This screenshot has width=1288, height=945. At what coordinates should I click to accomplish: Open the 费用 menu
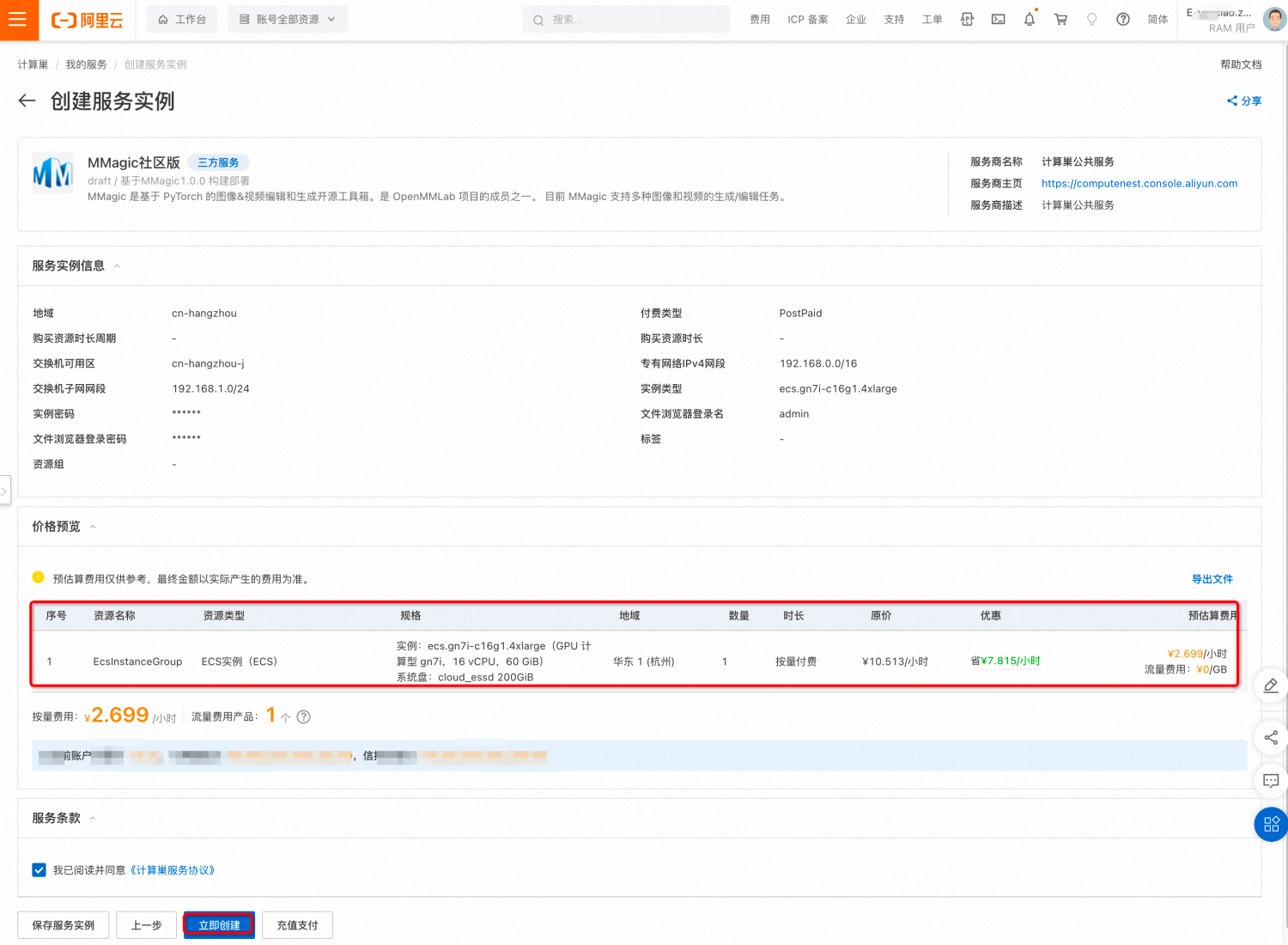click(760, 20)
